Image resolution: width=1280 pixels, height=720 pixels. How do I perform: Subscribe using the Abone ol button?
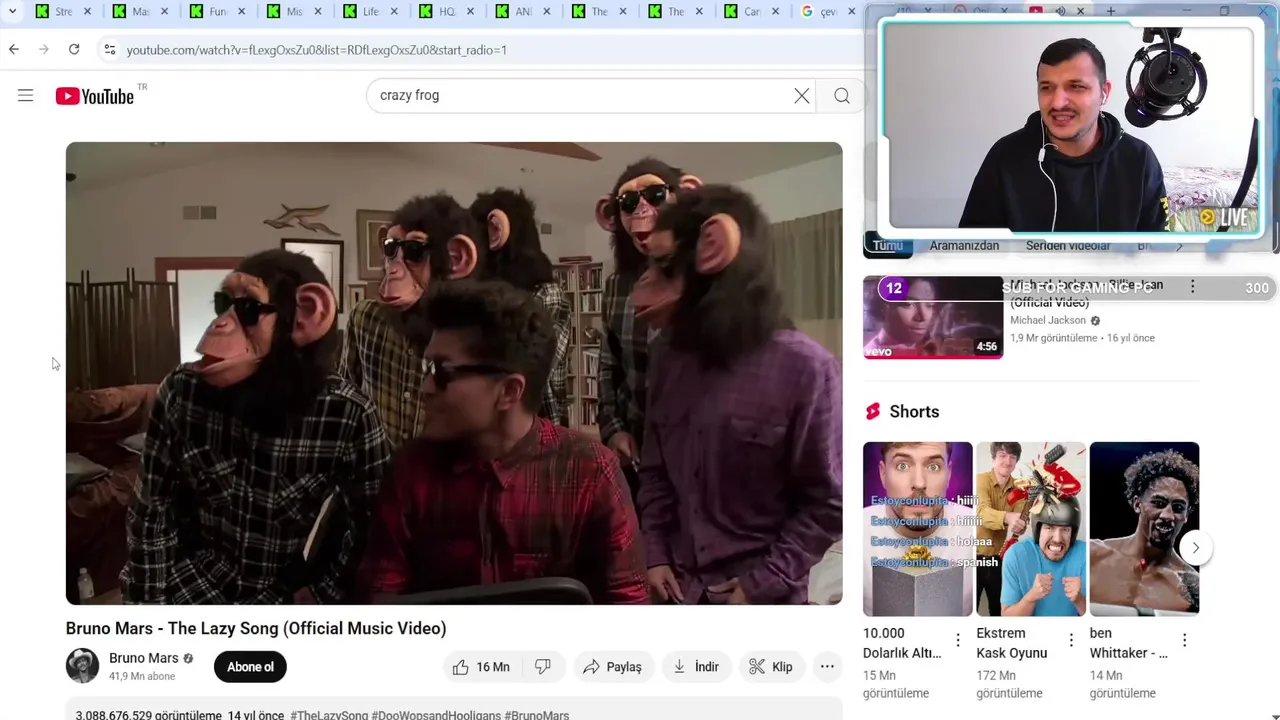tap(250, 667)
